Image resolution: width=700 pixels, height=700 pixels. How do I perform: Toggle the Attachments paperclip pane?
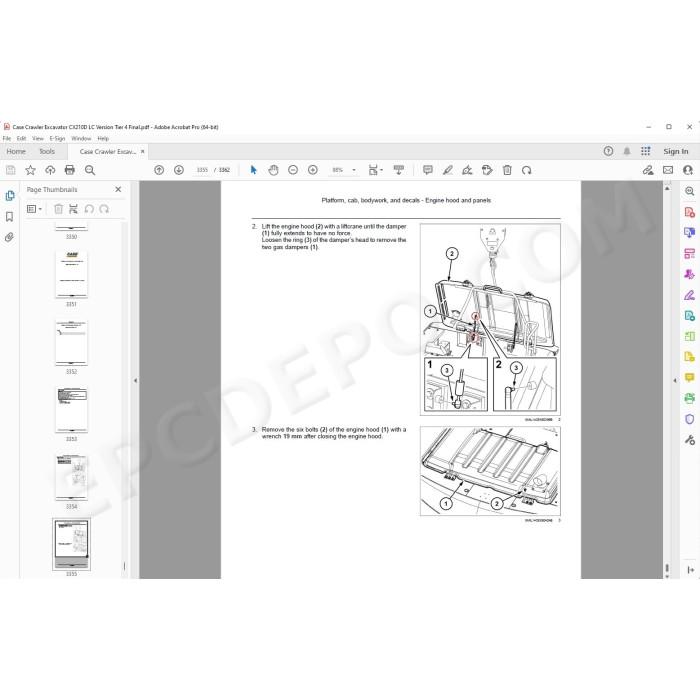9,237
